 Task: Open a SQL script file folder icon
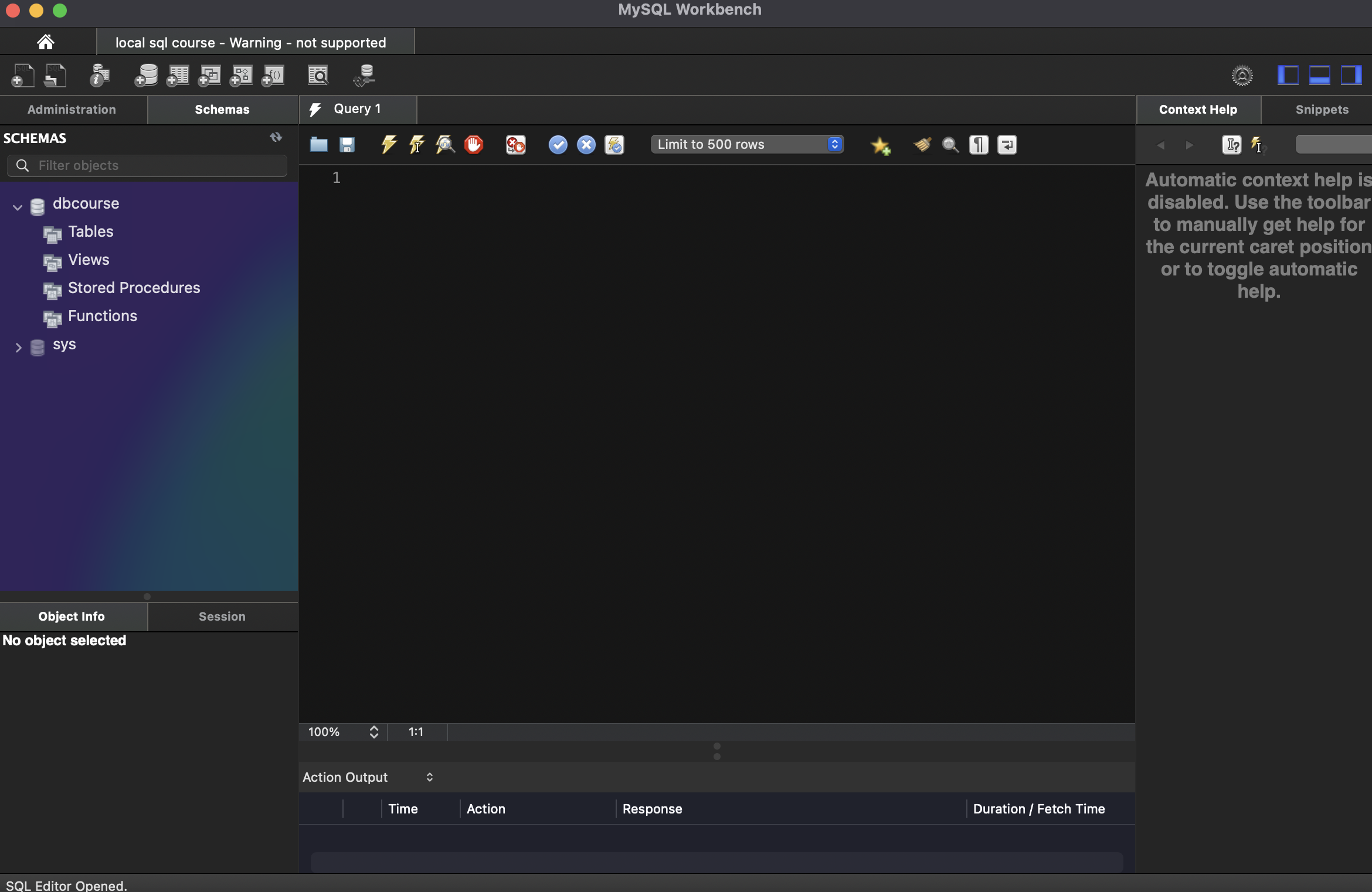click(318, 144)
